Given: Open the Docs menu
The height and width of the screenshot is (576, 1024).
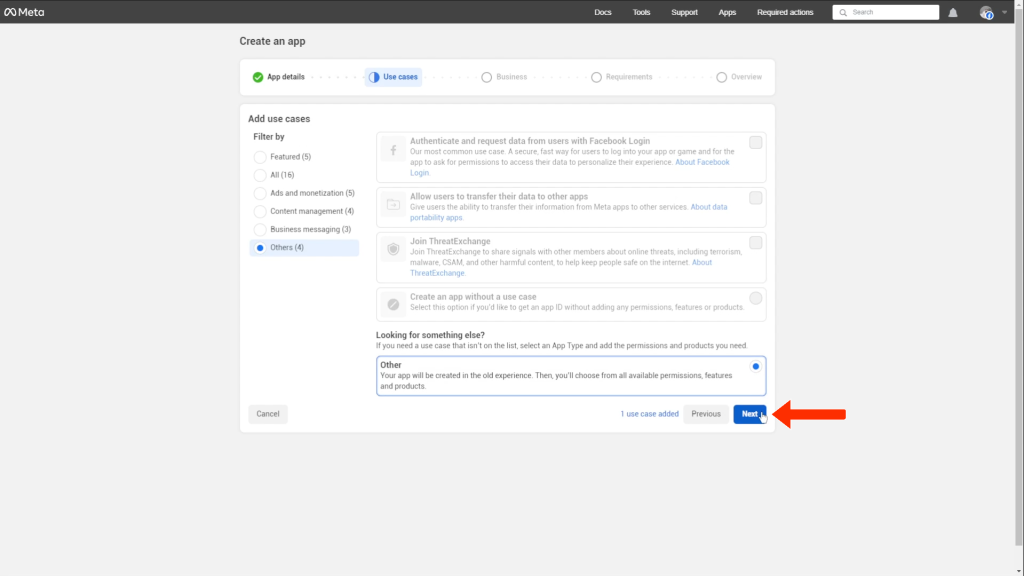Looking at the screenshot, I should 603,12.
